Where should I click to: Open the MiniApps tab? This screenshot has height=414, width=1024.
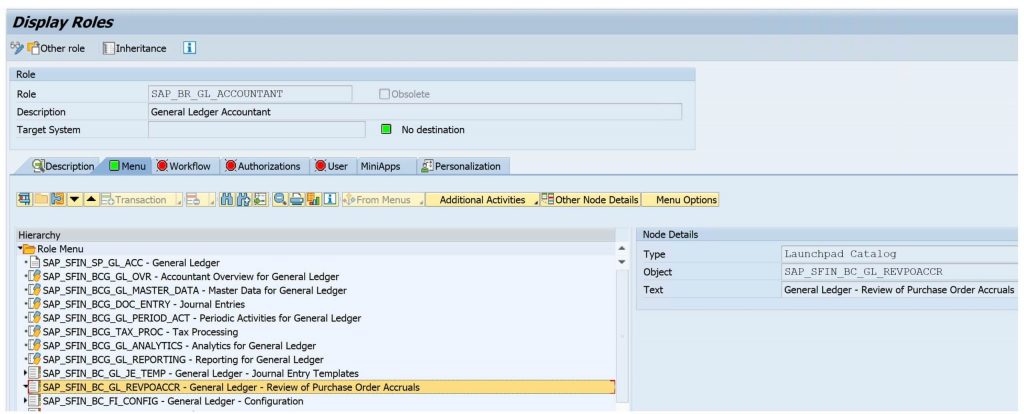(x=380, y=167)
